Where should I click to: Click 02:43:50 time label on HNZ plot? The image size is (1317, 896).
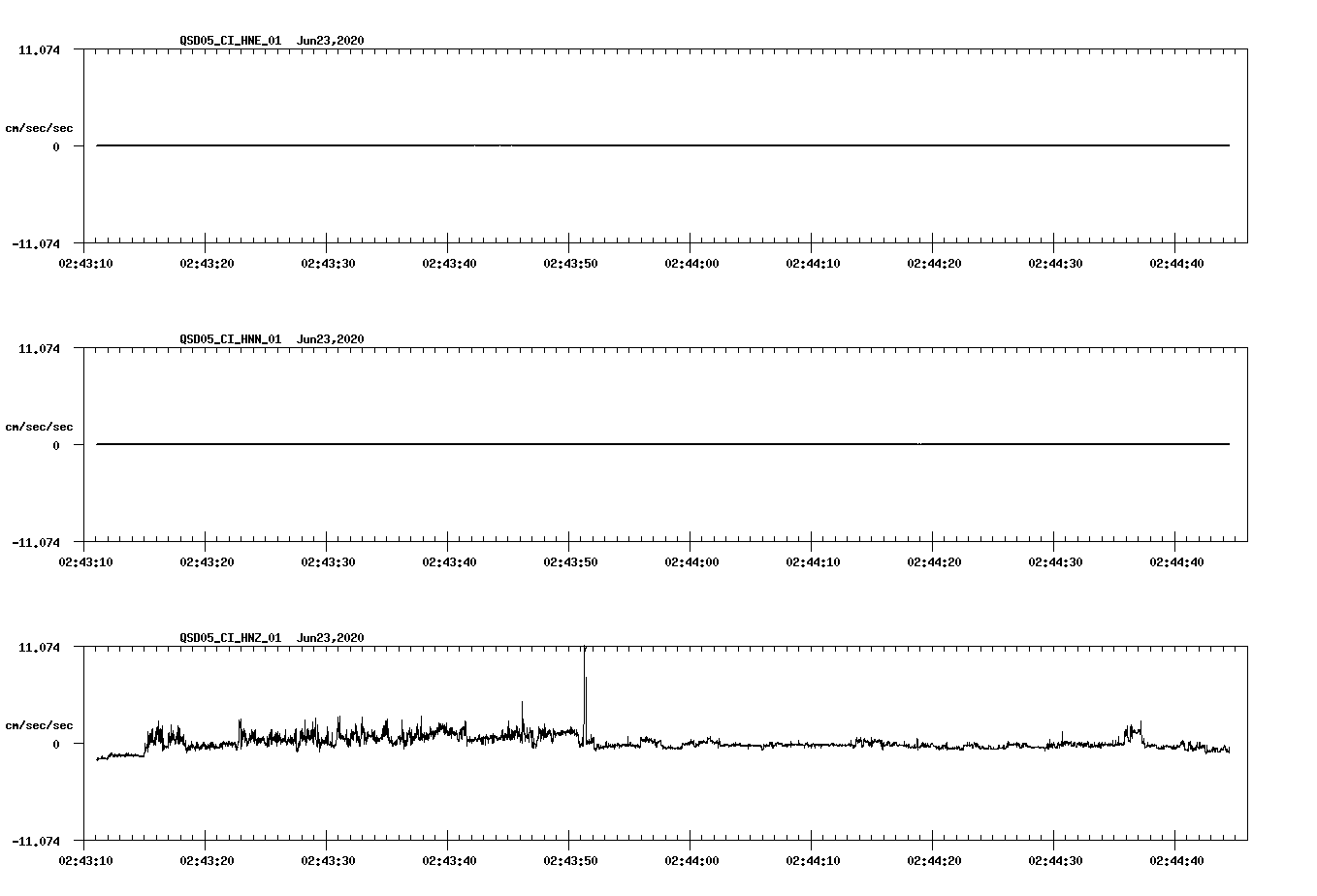[x=570, y=860]
